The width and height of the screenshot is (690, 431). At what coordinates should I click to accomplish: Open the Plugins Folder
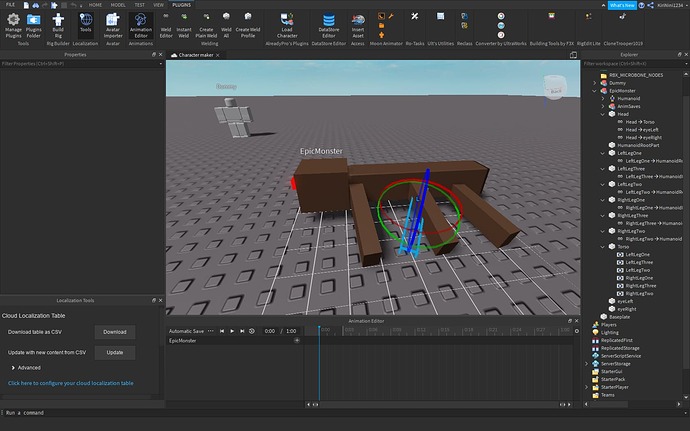pos(33,25)
